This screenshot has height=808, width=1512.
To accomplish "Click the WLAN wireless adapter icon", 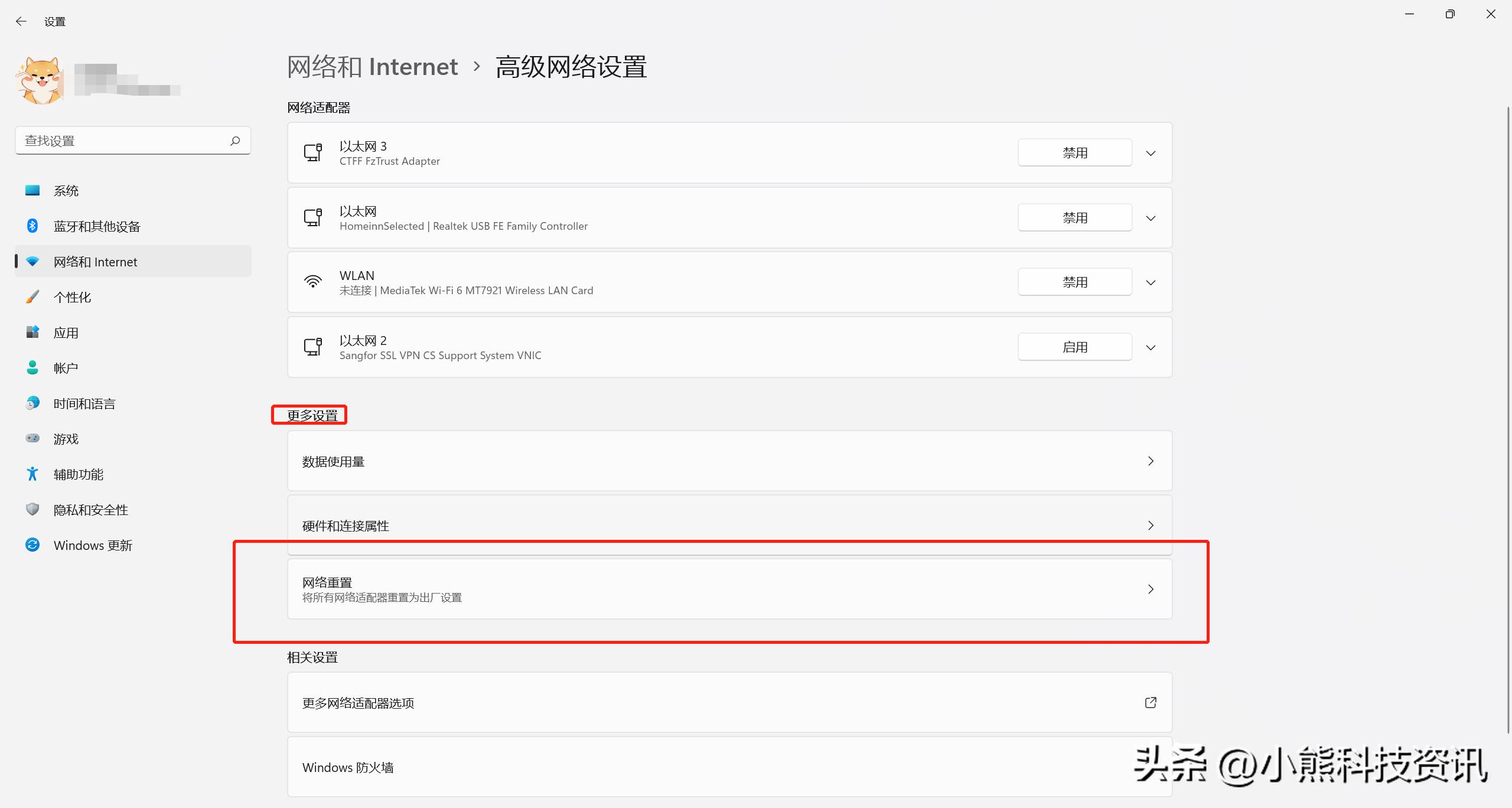I will [313, 282].
